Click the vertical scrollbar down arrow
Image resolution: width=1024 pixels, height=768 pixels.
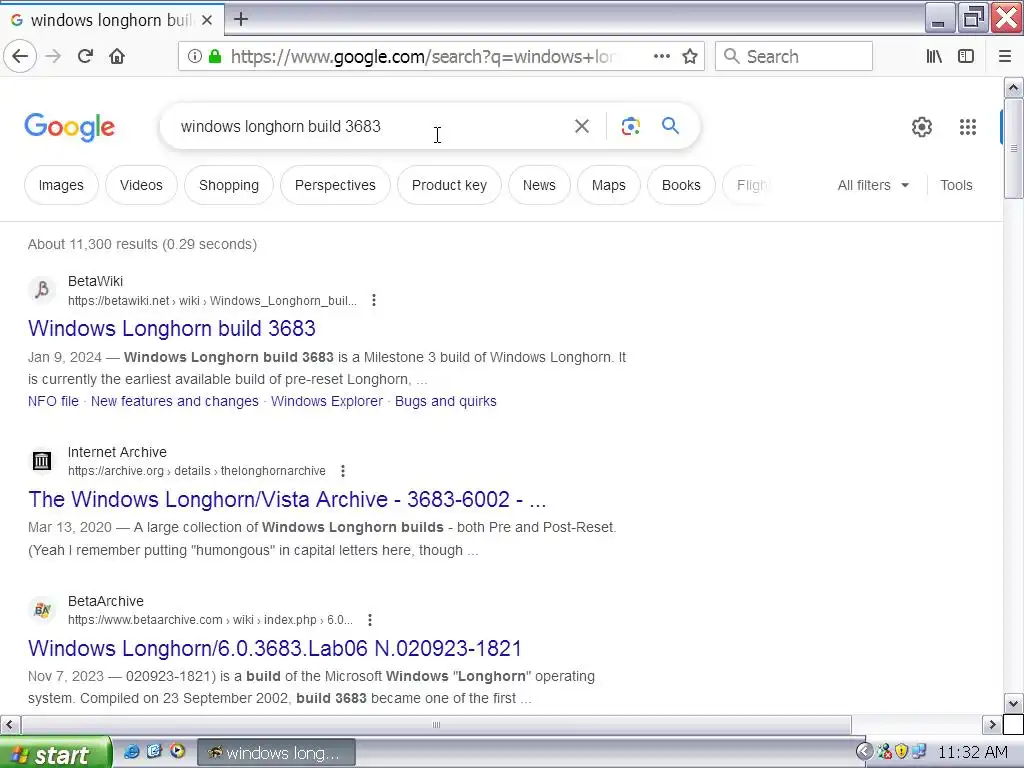(1013, 703)
